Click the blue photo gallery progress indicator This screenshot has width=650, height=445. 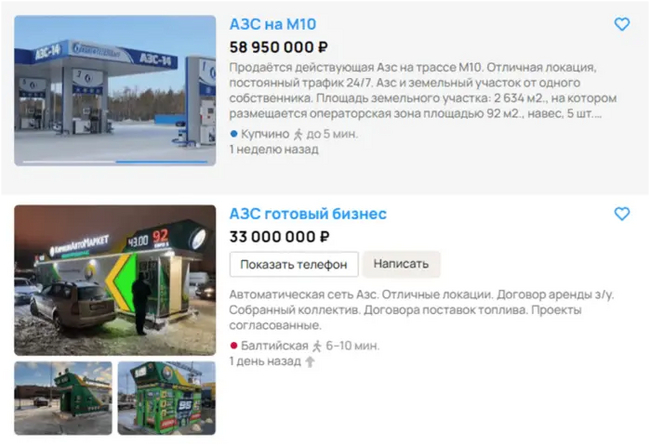tap(162, 162)
